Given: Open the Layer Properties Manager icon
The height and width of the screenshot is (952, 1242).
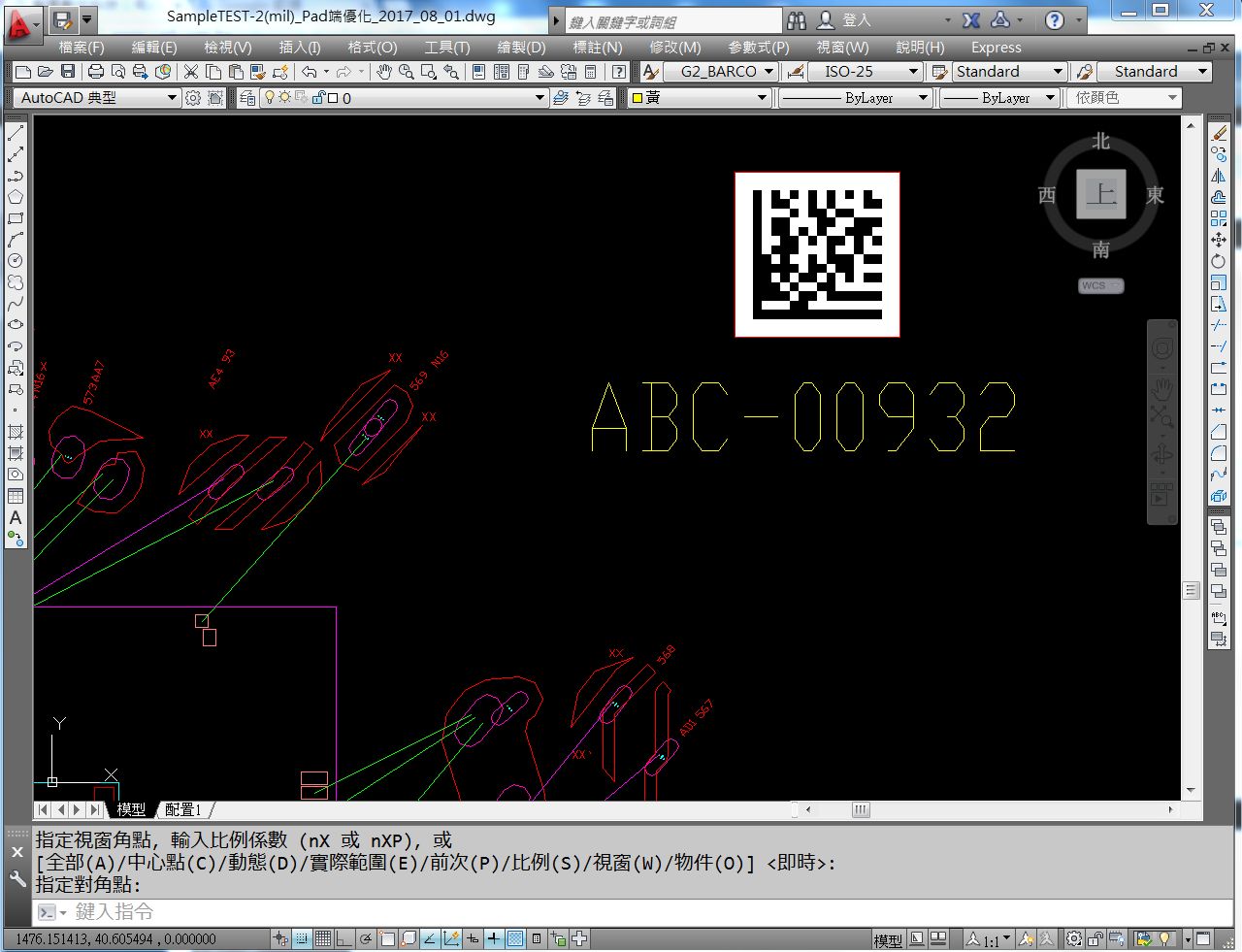Looking at the screenshot, I should click(247, 98).
